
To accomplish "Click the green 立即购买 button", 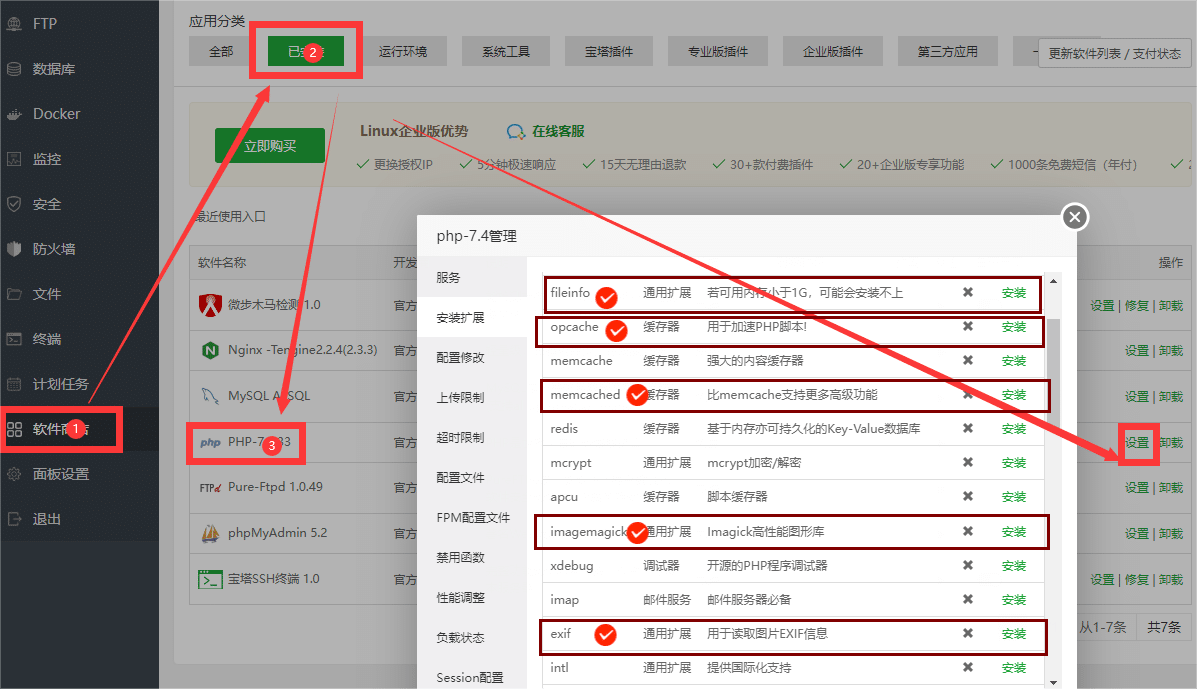I will (x=270, y=146).
